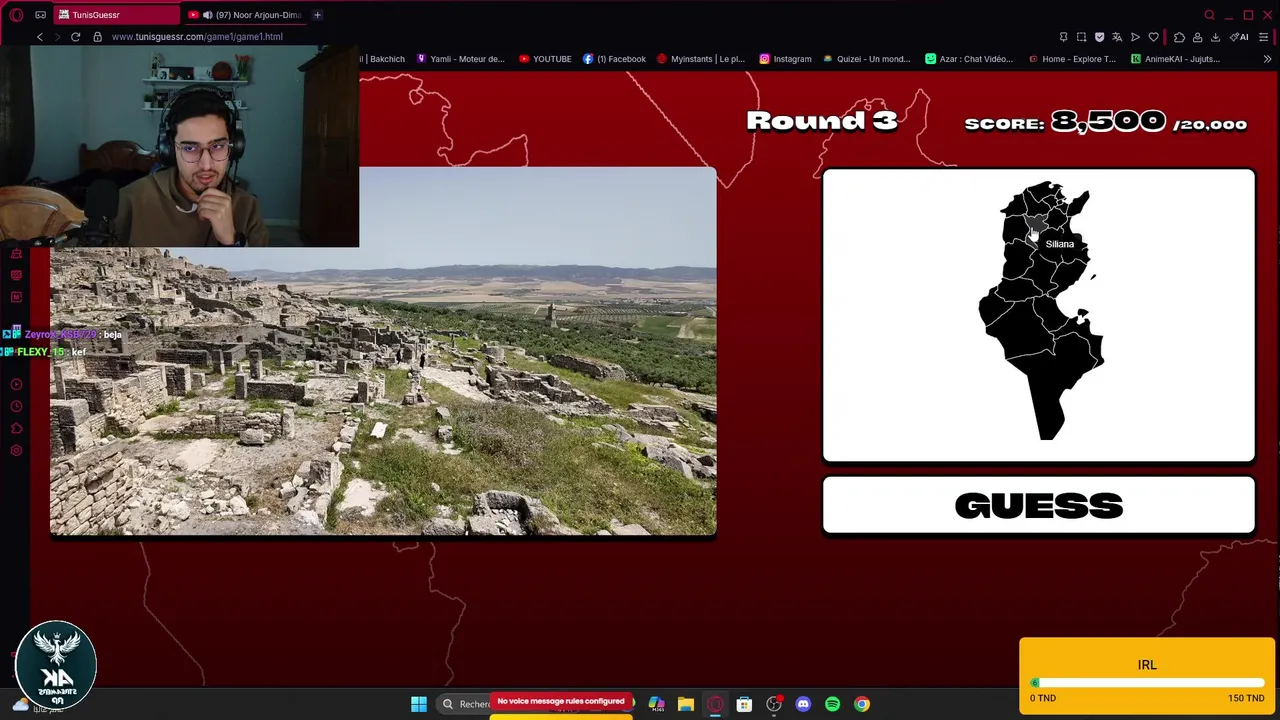Open the Opera account profile icon
This screenshot has height=720, width=1280.
point(1197,37)
